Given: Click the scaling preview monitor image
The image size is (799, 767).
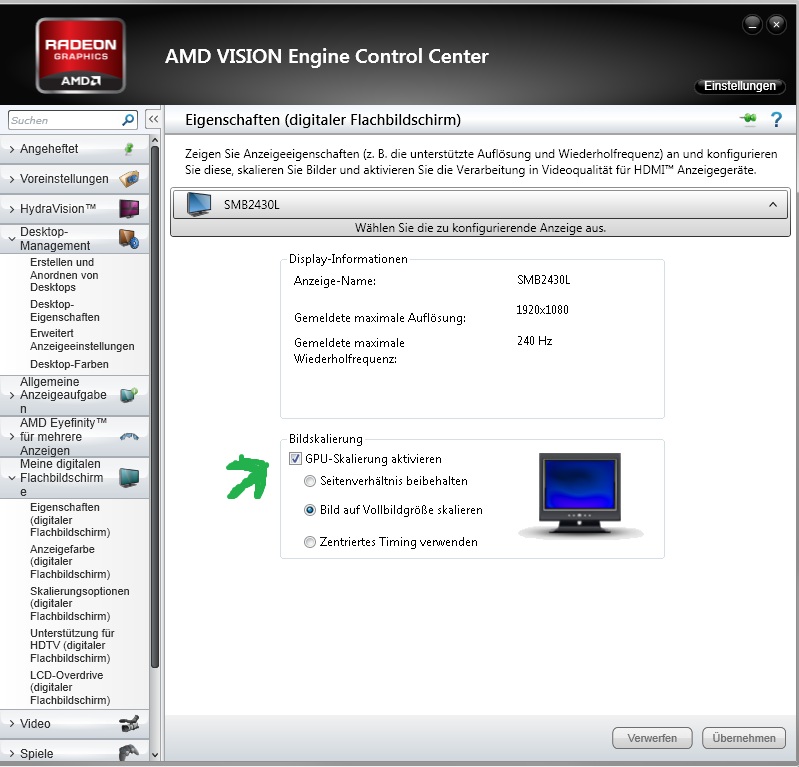Looking at the screenshot, I should coord(580,494).
